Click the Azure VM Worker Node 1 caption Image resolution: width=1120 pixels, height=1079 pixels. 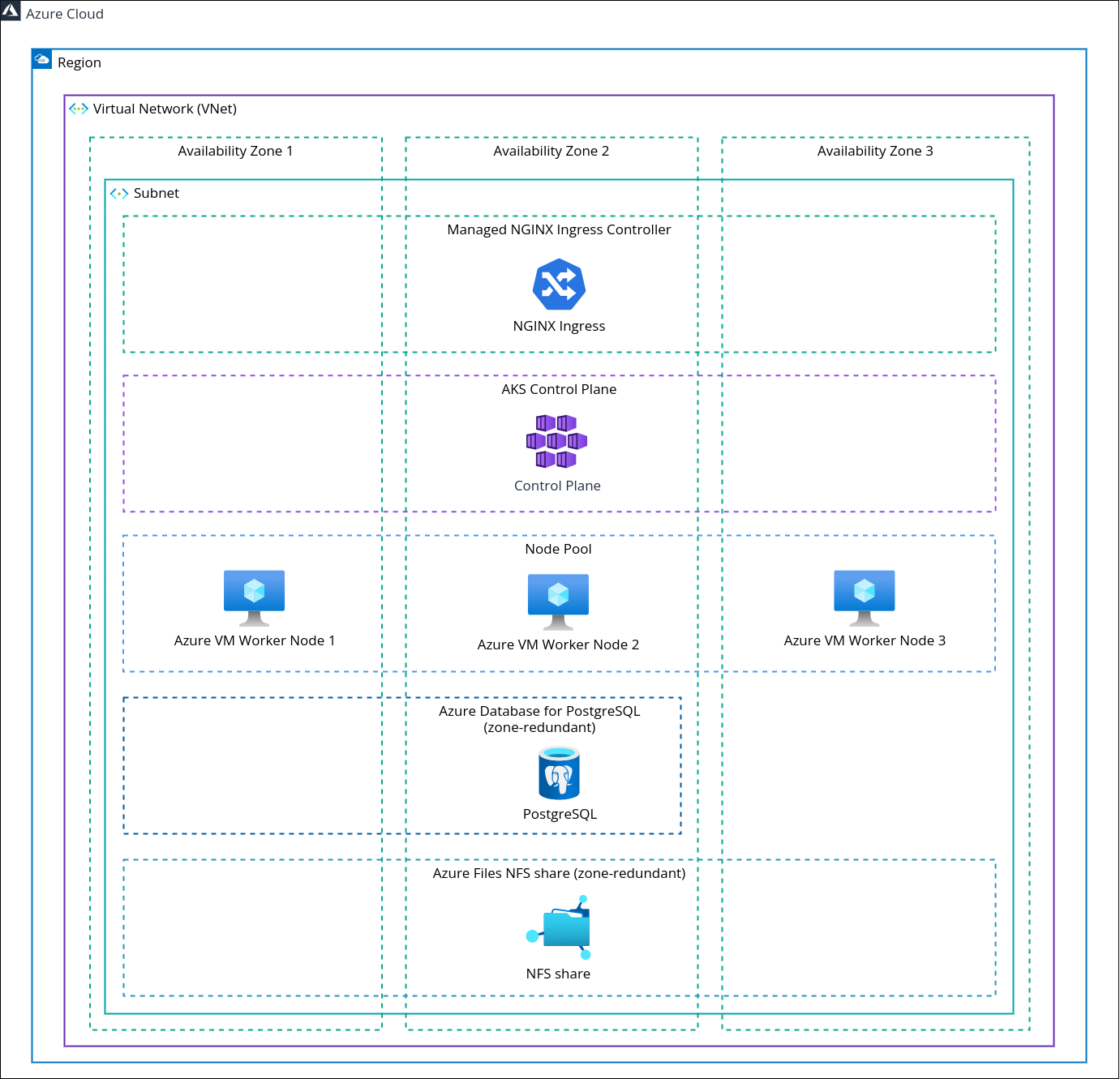pos(255,640)
